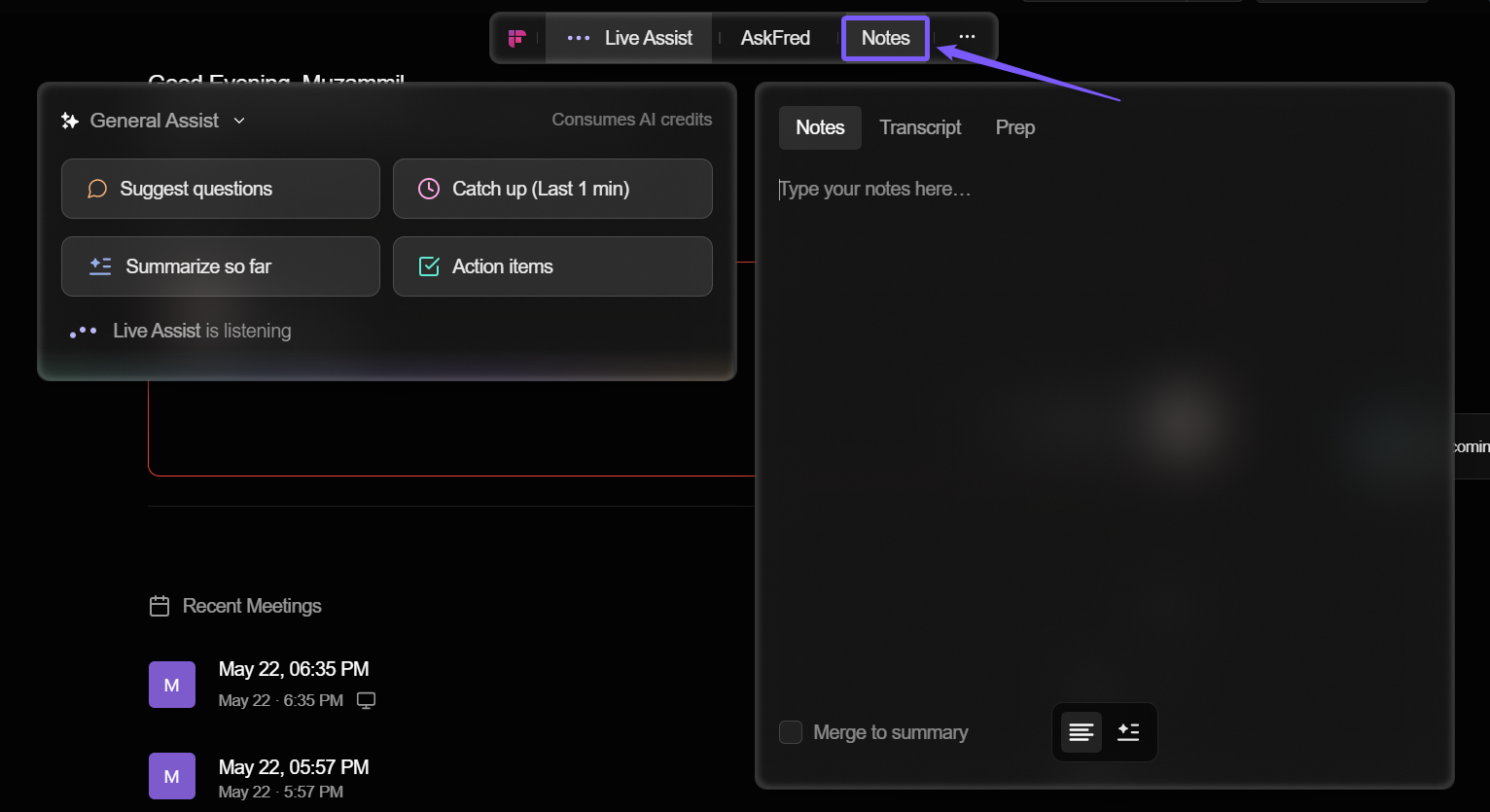Select the AI sparkle list format icon
The image size is (1490, 812).
click(x=1128, y=732)
